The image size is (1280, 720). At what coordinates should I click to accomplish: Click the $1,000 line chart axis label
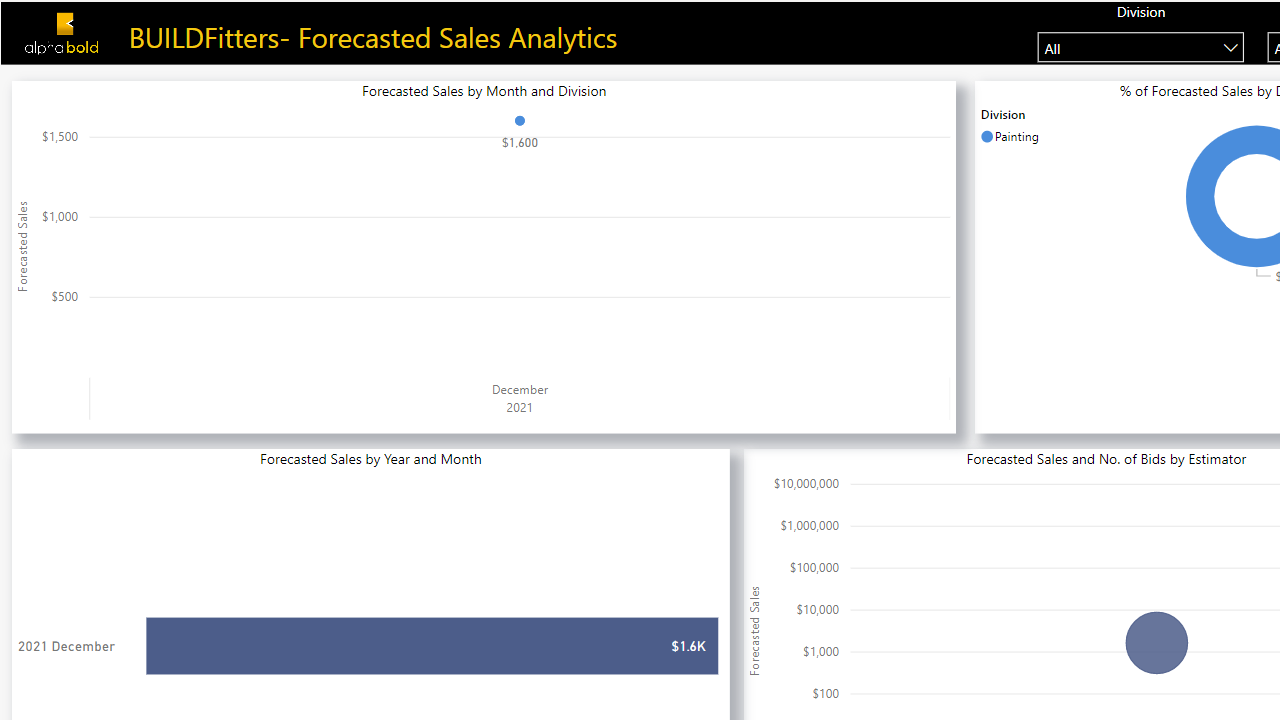click(x=60, y=217)
